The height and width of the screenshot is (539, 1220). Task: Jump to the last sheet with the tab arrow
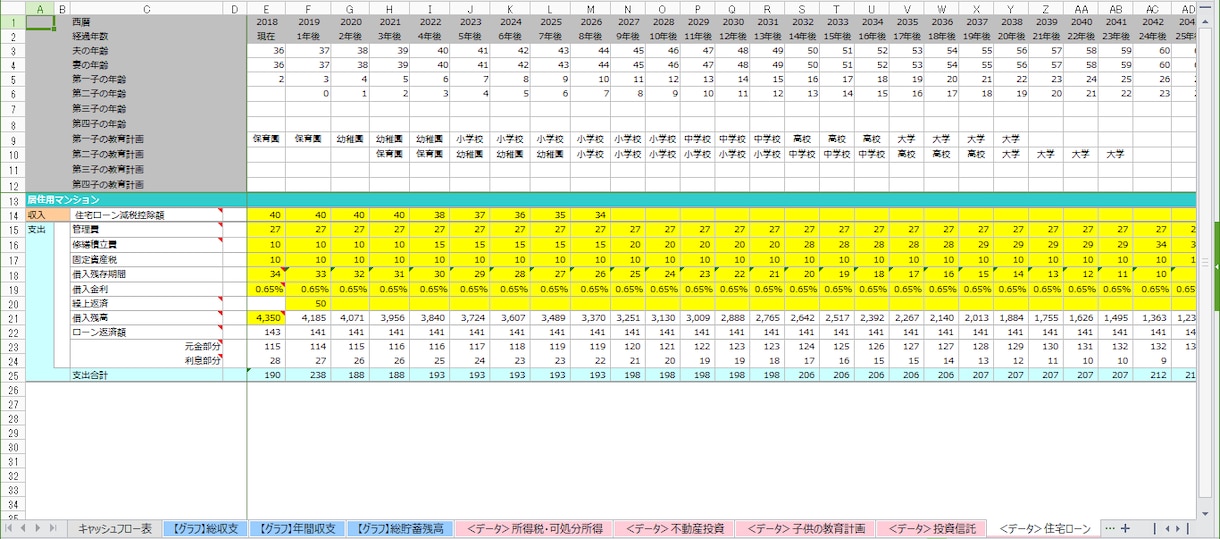(54, 528)
